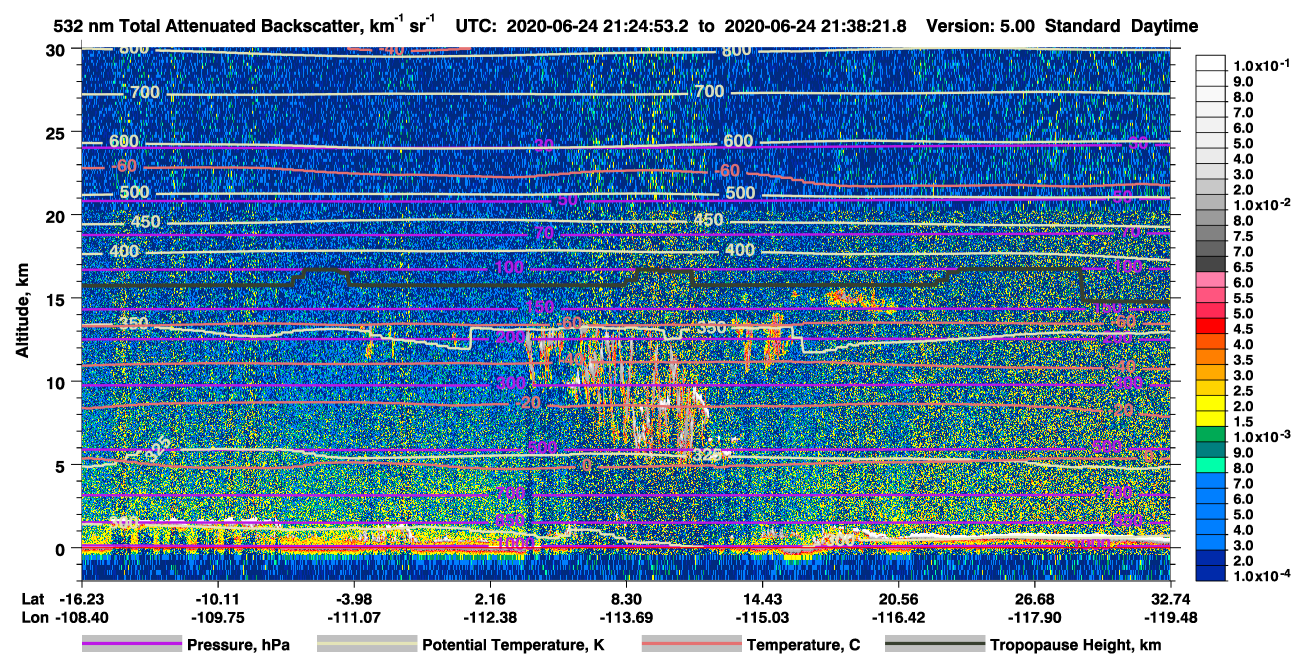Image resolution: width=1300 pixels, height=667 pixels.
Task: Click the 'Lon' row label
Action: 34,617
